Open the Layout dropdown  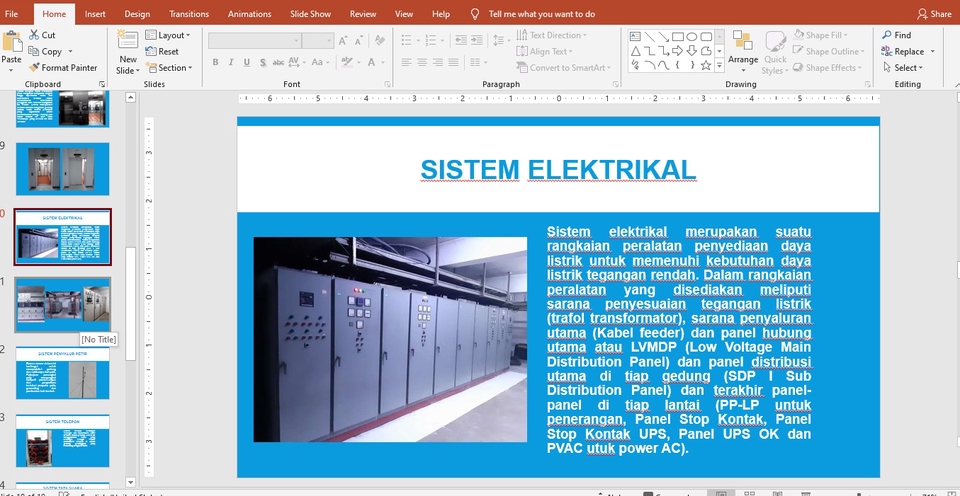pos(168,35)
